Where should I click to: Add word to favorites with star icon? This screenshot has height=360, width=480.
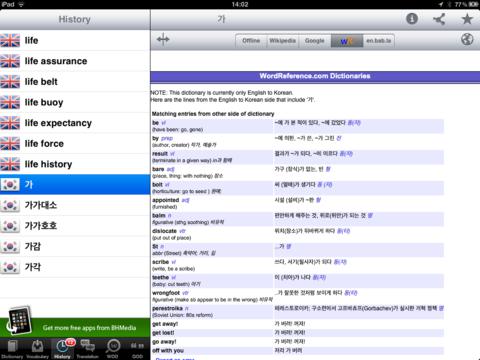click(x=467, y=19)
